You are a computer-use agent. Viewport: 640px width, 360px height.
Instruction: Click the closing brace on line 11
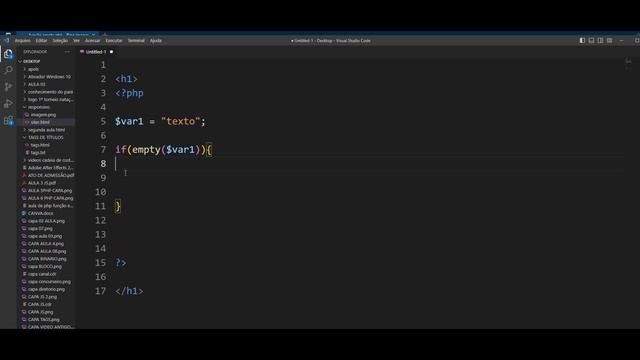[118, 206]
